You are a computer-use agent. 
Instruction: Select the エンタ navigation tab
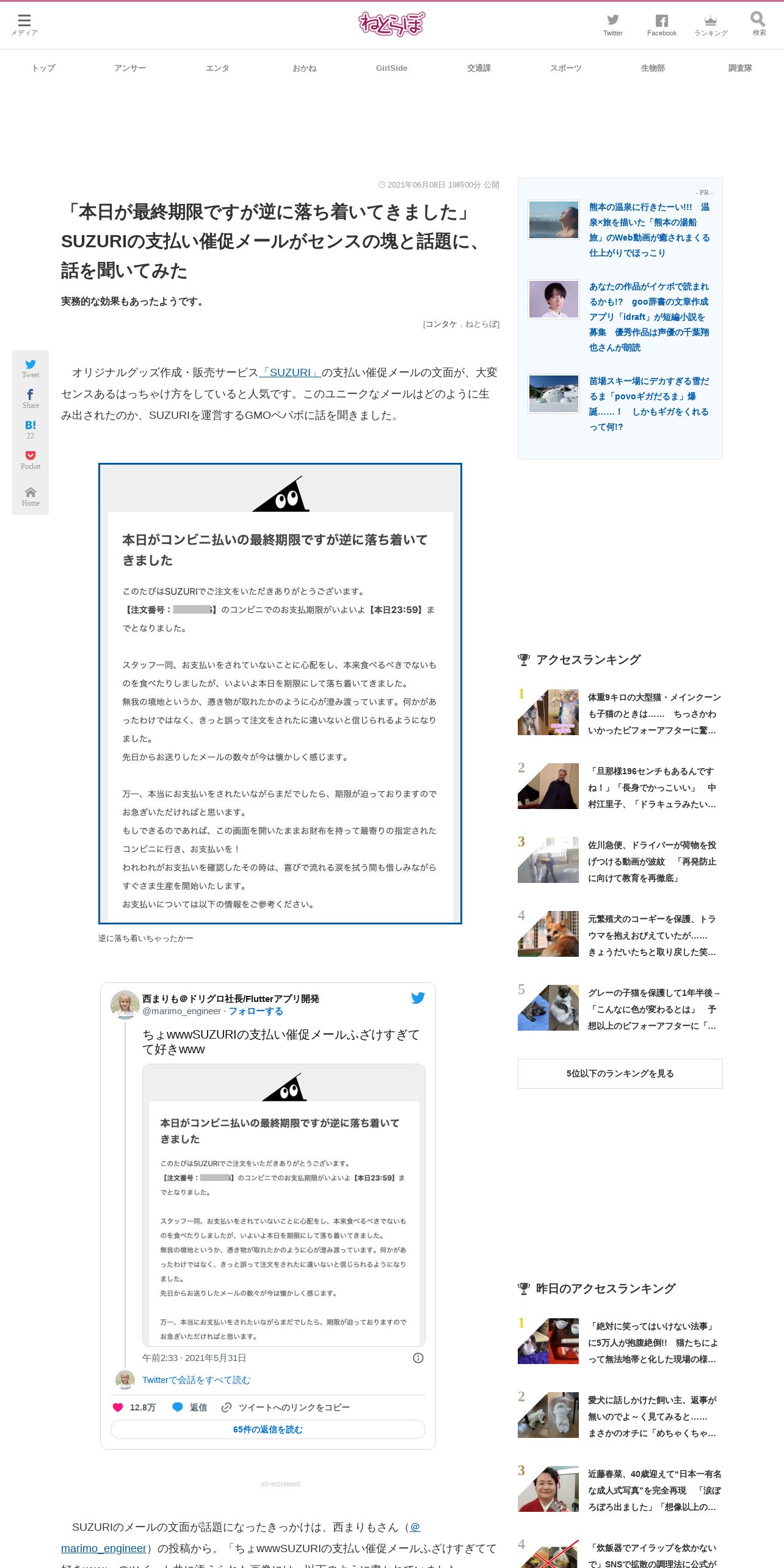click(217, 68)
